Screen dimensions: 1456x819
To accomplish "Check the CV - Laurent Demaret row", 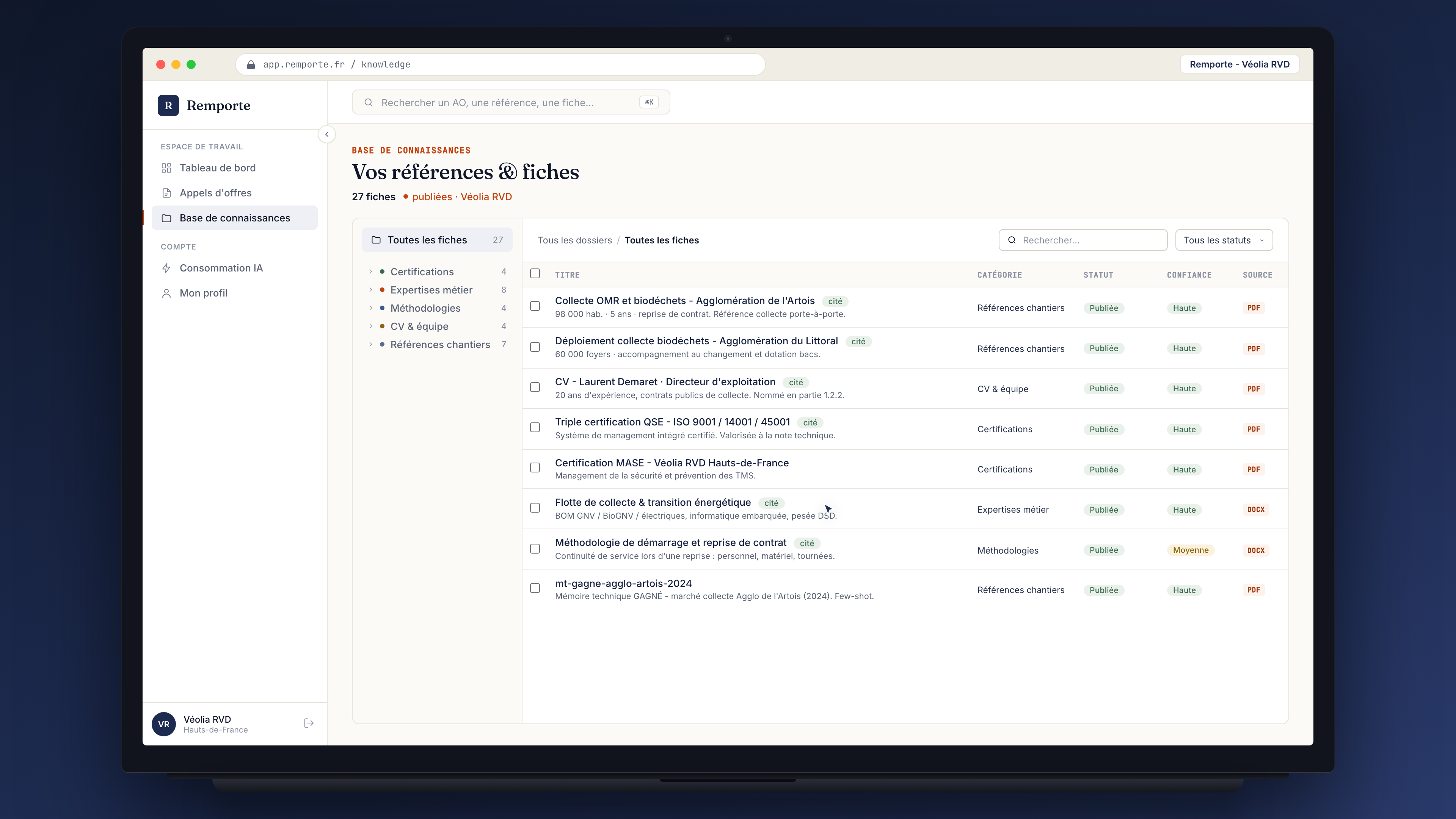I will pos(535,387).
